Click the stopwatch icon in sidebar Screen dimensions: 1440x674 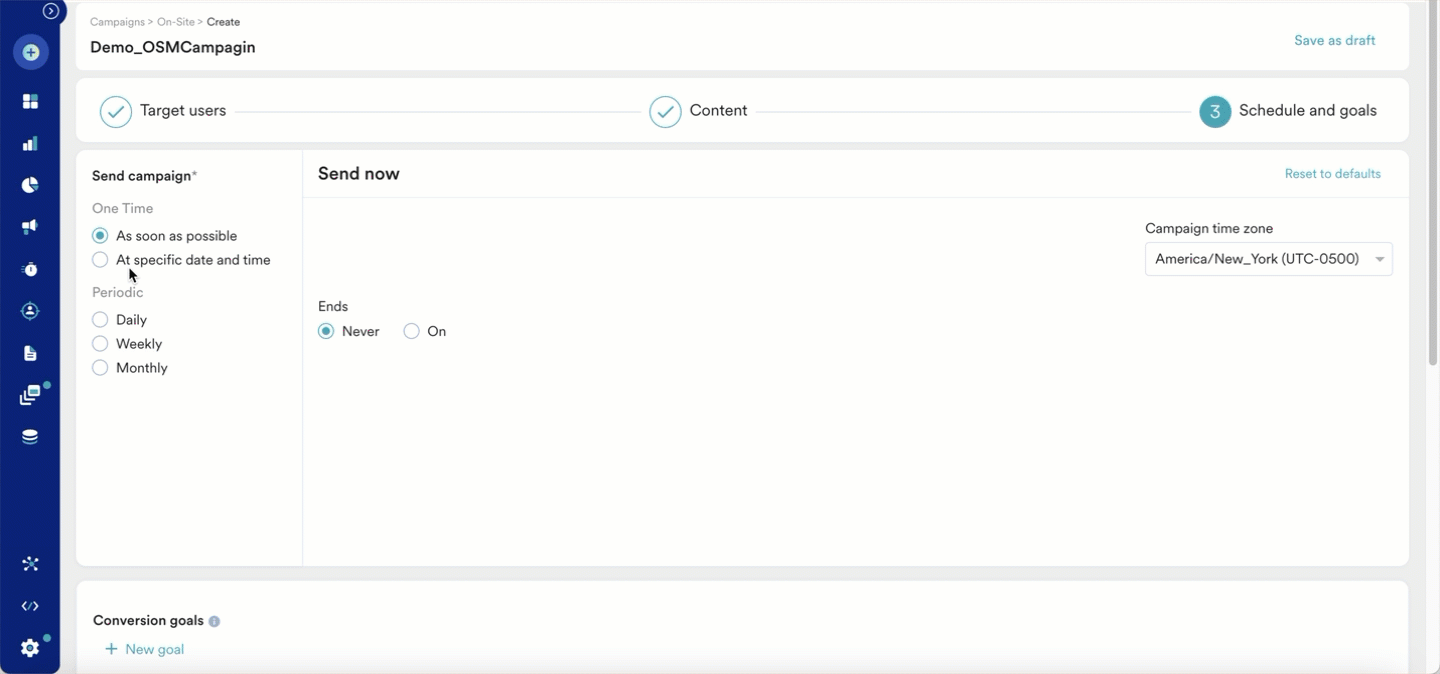[30, 269]
